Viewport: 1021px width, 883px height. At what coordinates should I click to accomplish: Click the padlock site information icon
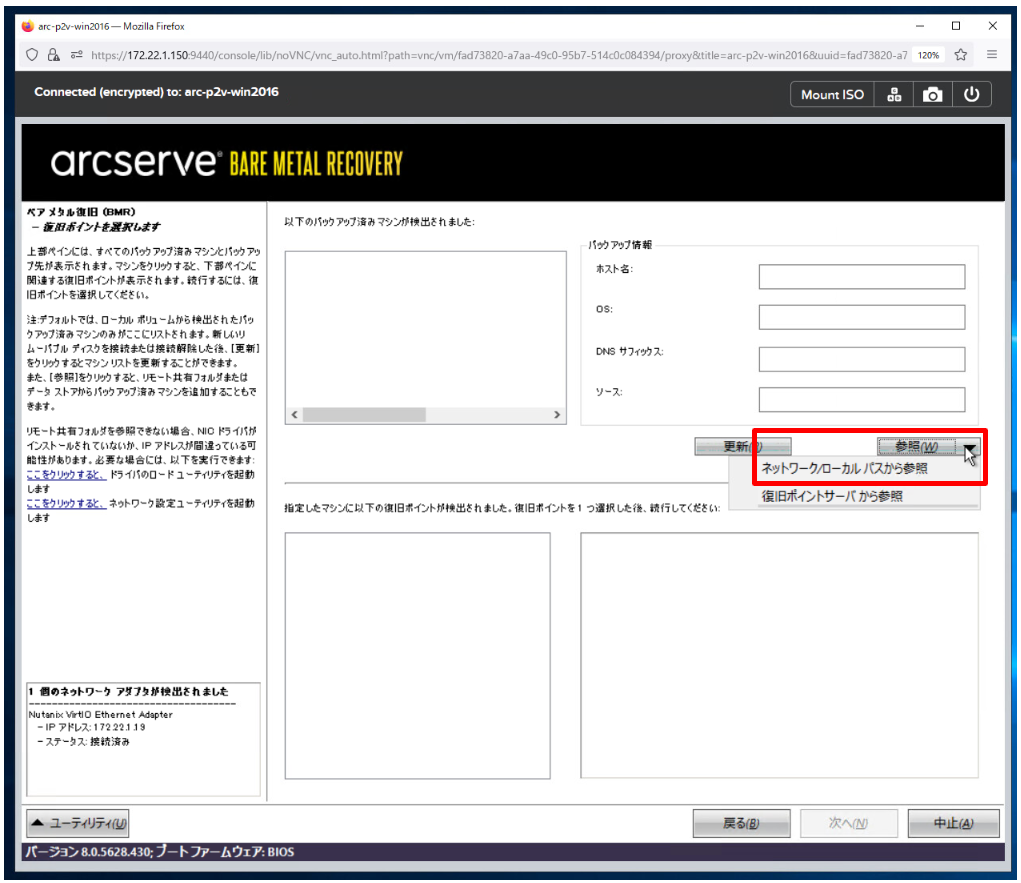53,55
